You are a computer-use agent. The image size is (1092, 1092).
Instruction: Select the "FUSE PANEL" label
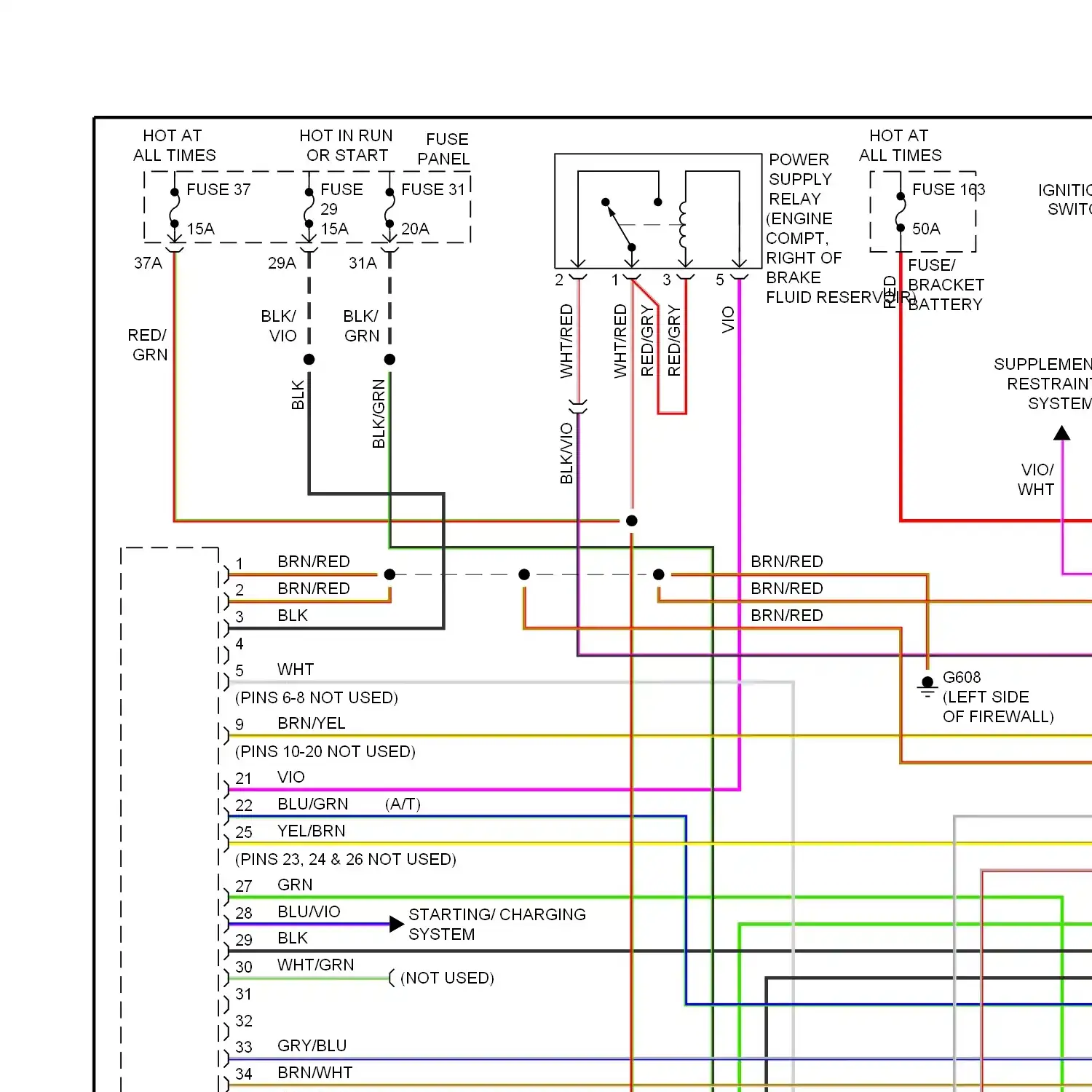pyautogui.click(x=443, y=149)
